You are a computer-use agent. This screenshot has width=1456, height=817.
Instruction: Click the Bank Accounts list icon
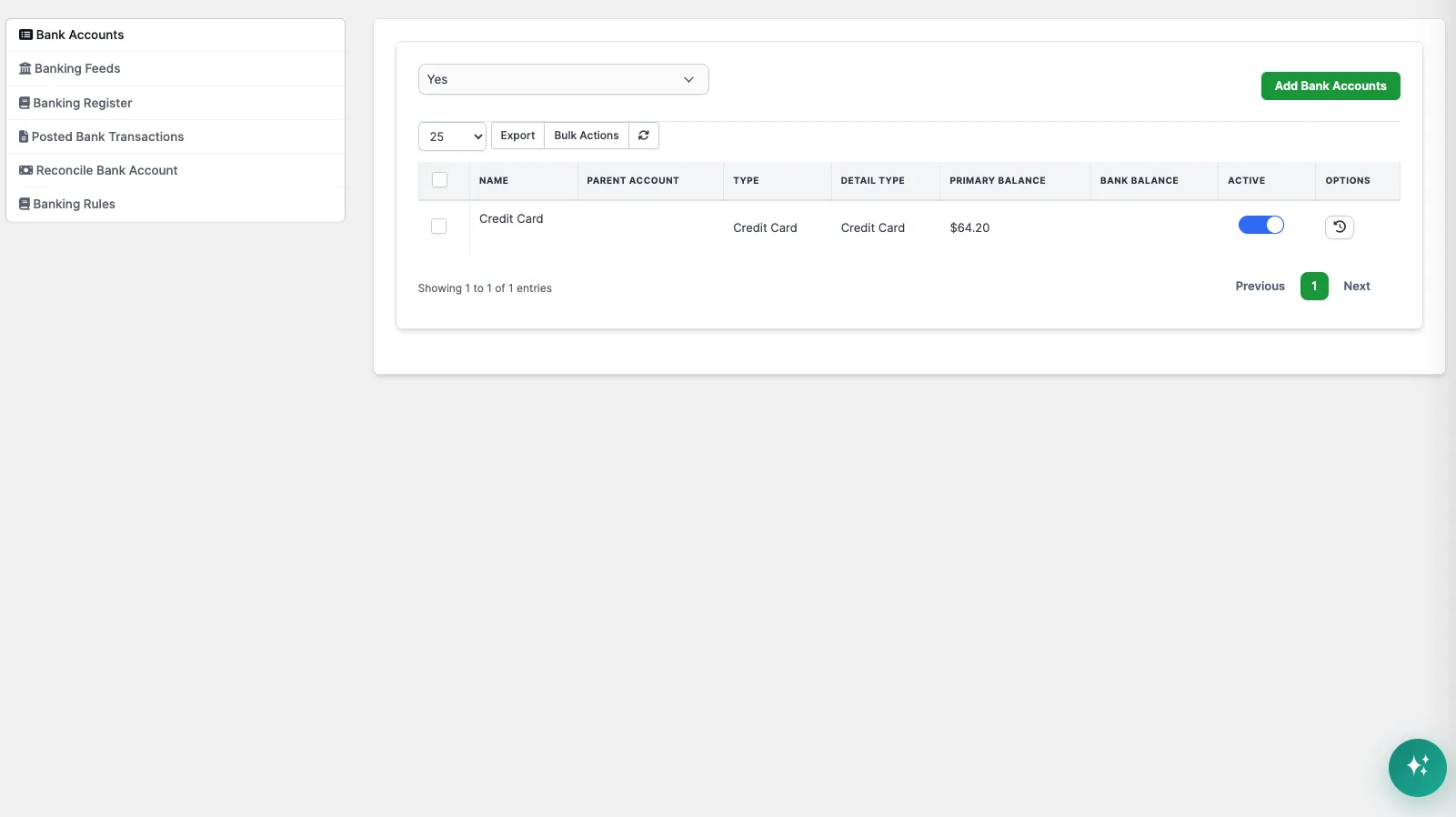tap(25, 35)
